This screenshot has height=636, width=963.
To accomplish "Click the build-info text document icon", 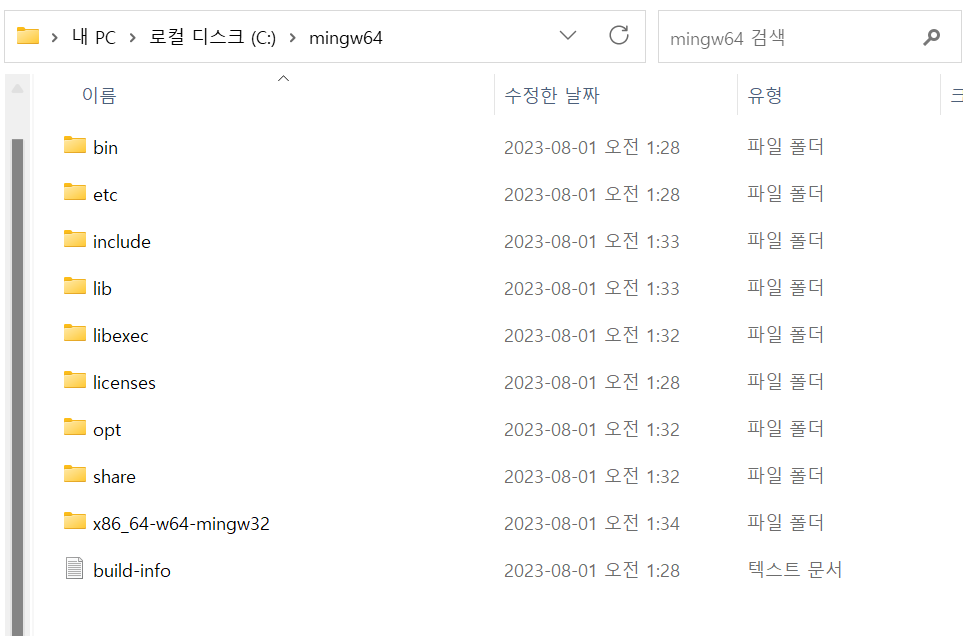I will [x=75, y=568].
